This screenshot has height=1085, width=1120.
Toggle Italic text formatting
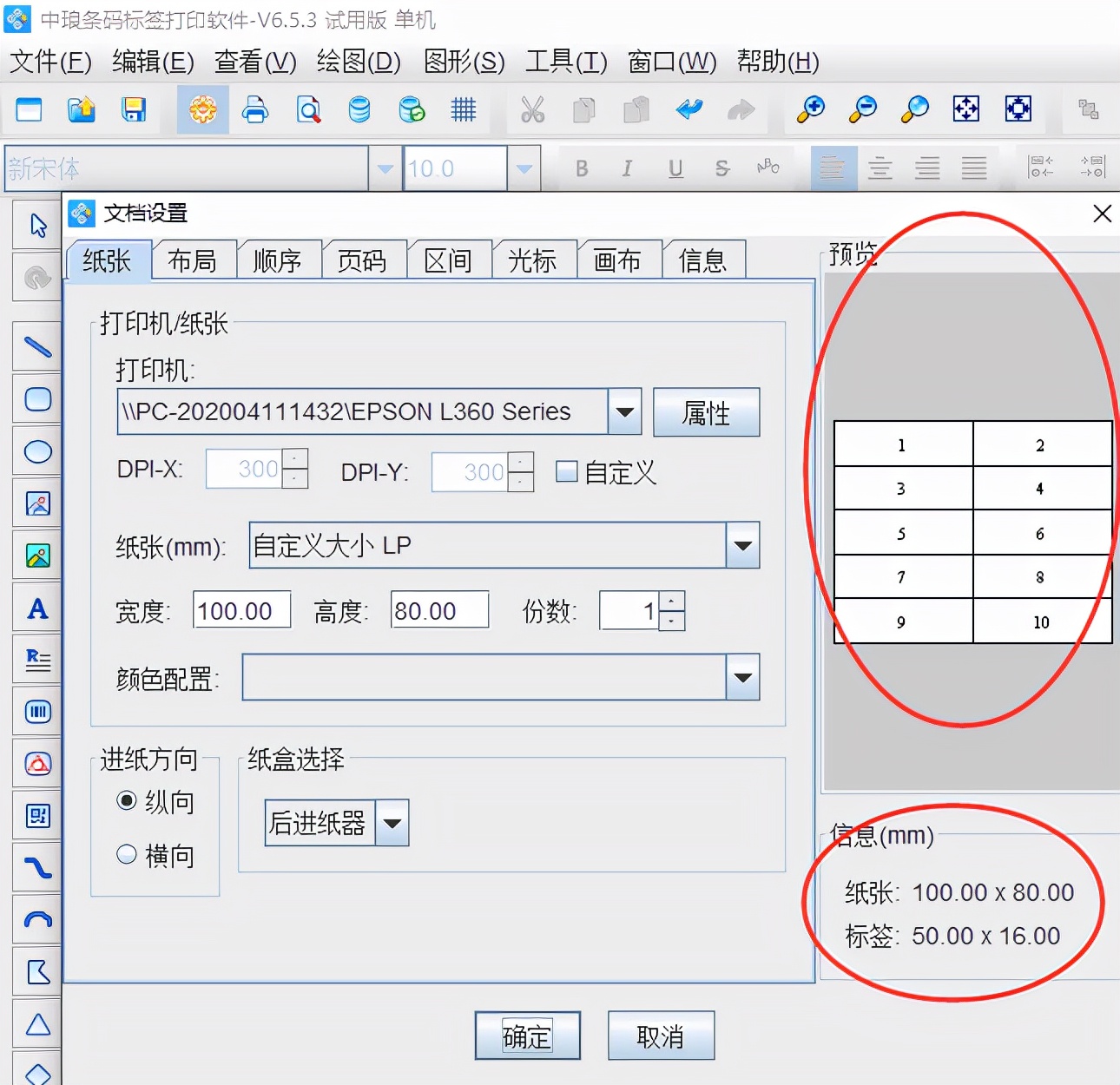pos(627,168)
